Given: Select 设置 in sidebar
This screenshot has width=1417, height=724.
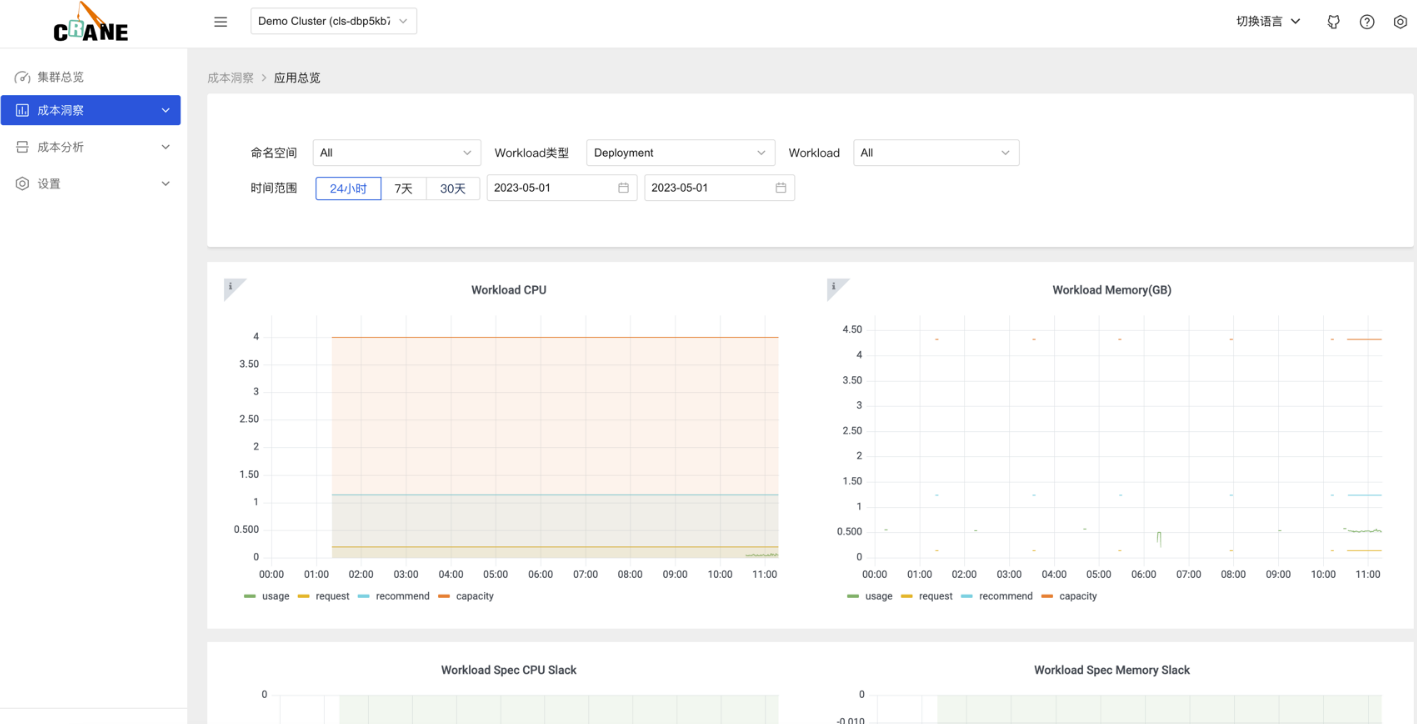Looking at the screenshot, I should click(x=90, y=184).
